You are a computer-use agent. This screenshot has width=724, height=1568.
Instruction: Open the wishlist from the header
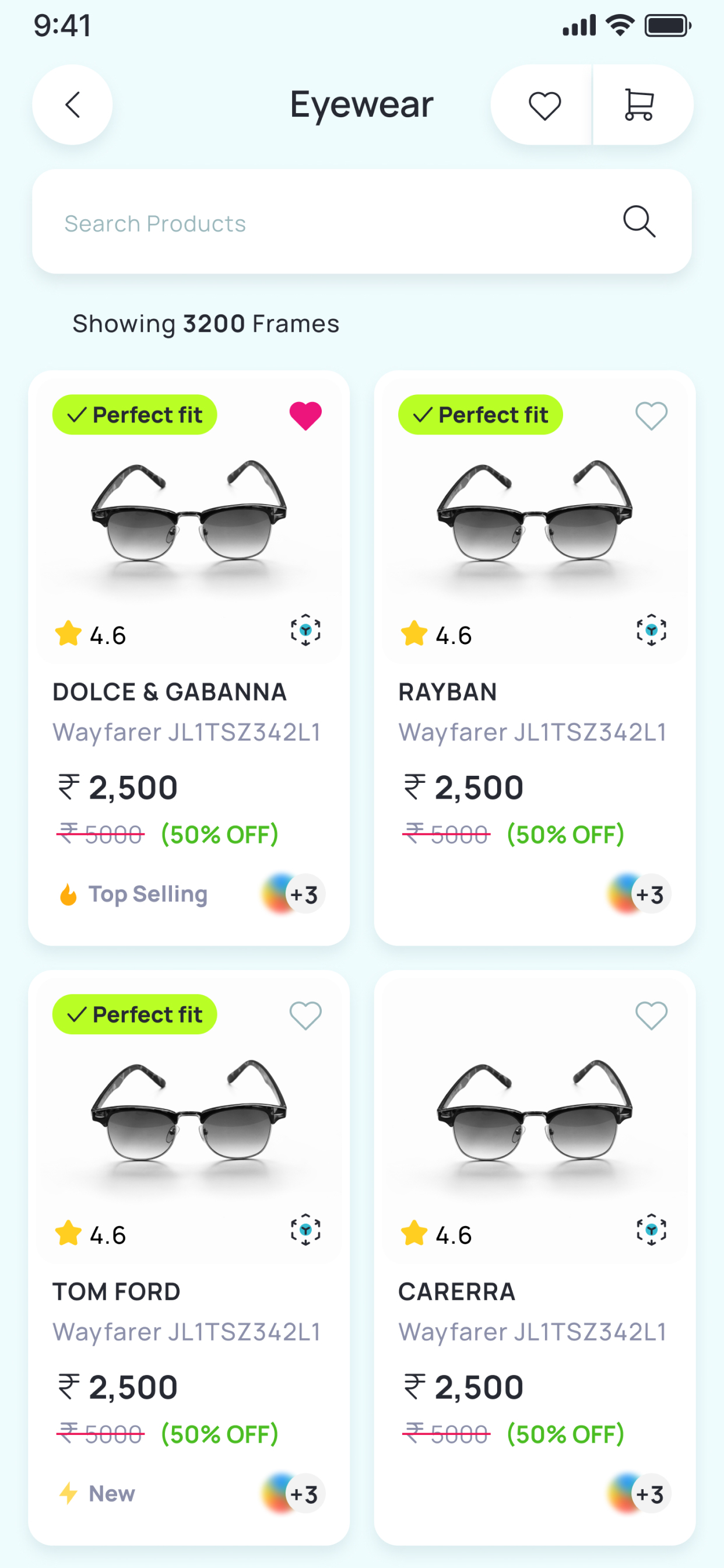544,106
